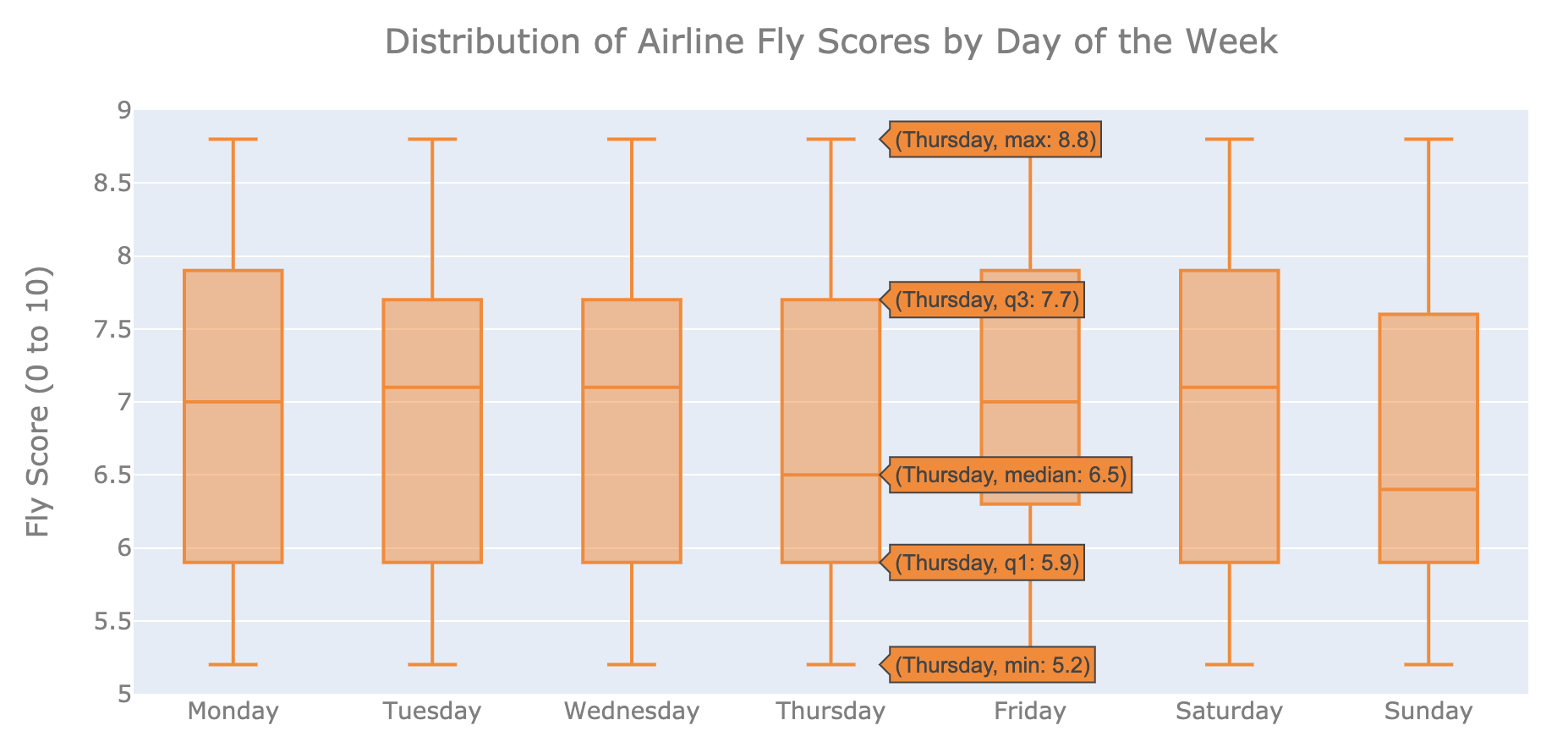The height and width of the screenshot is (753, 1568).
Task: Click the Wednesday x-axis label
Action: [x=632, y=711]
